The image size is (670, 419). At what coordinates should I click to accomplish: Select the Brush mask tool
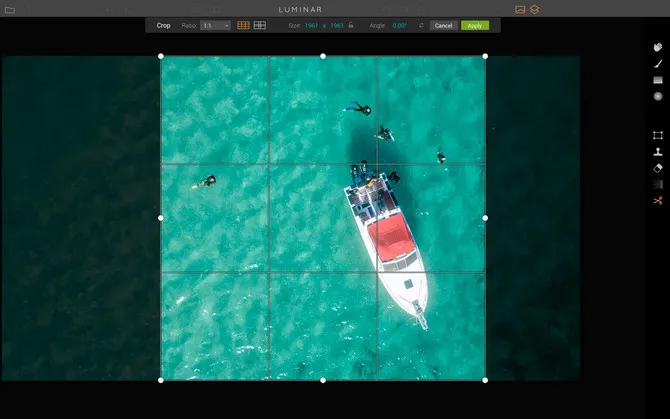click(658, 63)
